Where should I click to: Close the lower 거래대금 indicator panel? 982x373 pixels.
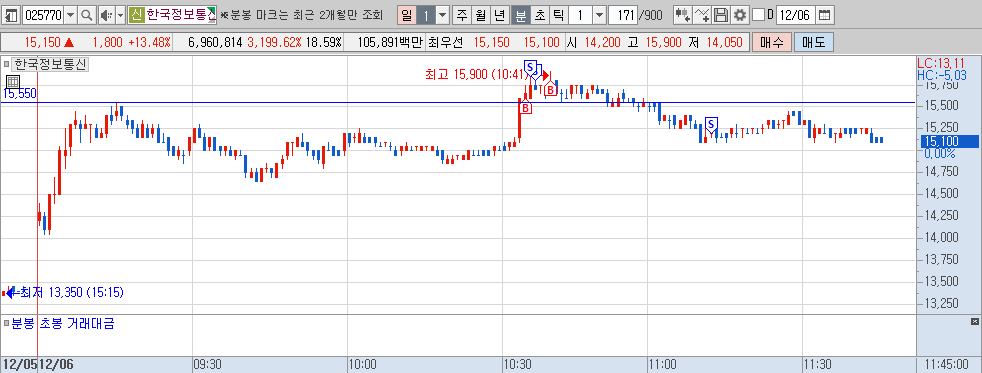[x=974, y=322]
